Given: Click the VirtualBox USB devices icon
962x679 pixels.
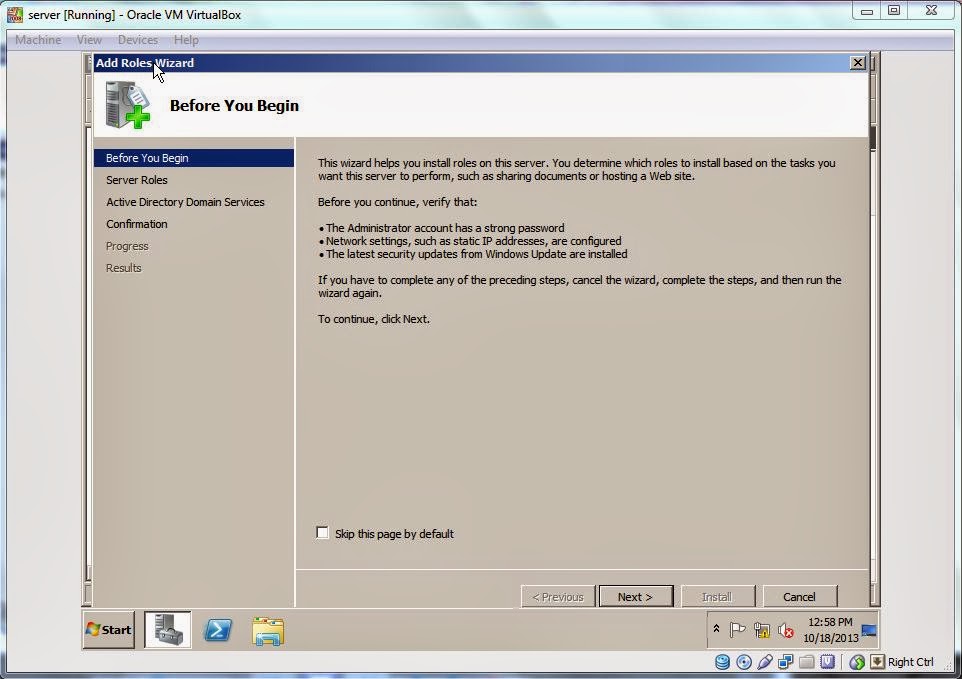Looking at the screenshot, I should click(x=764, y=662).
